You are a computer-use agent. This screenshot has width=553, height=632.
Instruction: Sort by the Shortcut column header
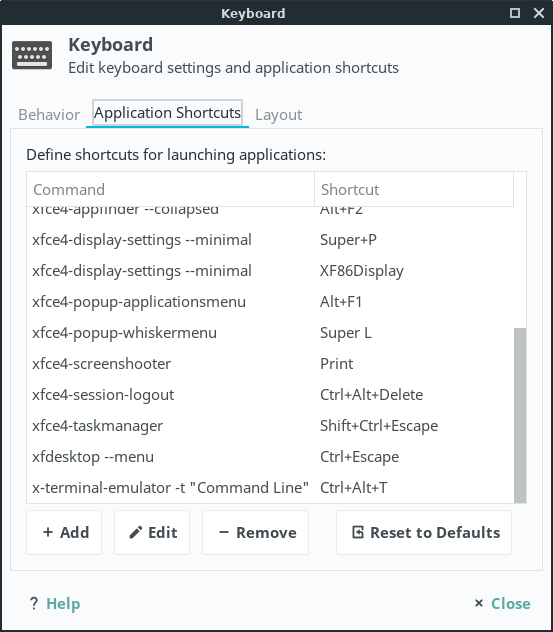coord(414,189)
